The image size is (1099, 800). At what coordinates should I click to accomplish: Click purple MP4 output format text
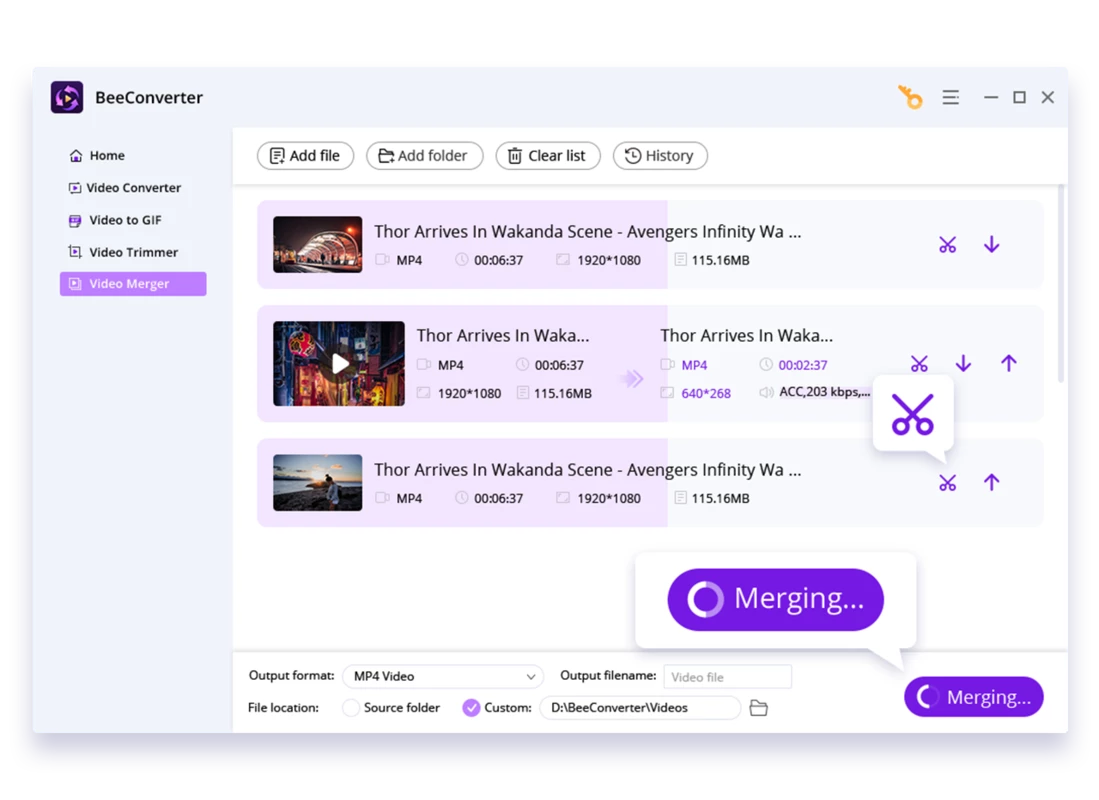click(x=694, y=365)
